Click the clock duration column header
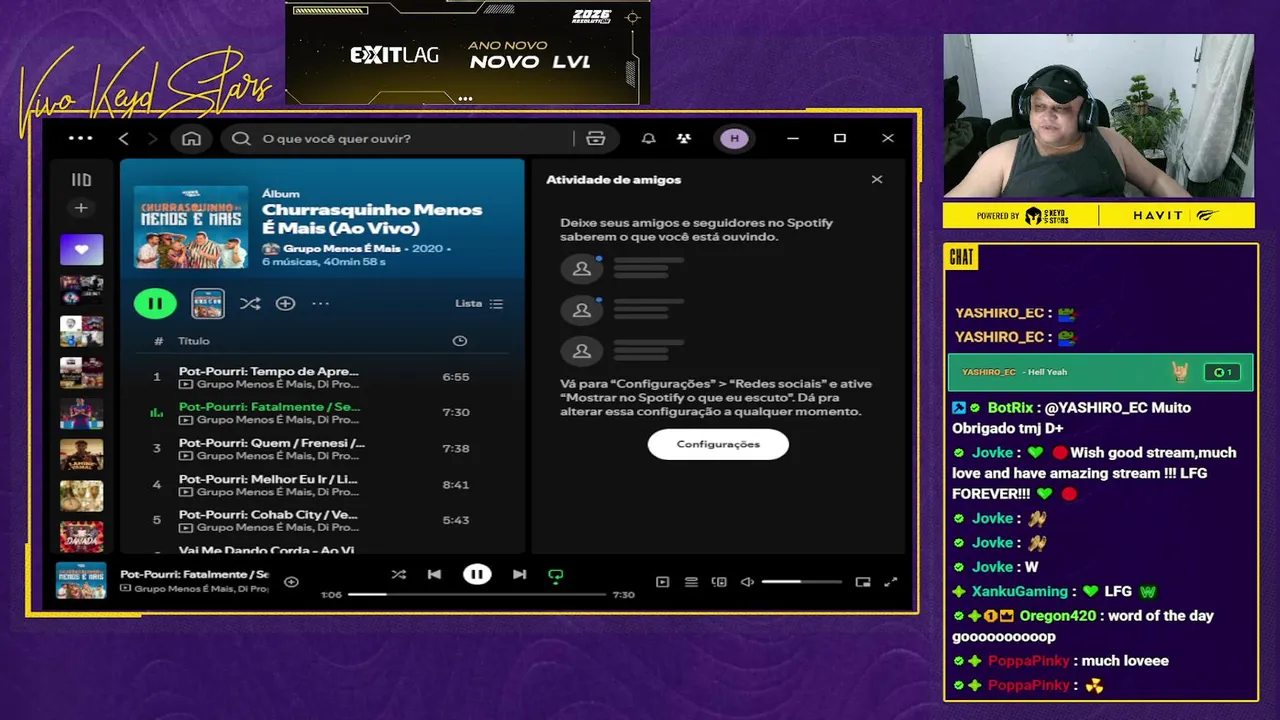The image size is (1280, 720). coord(460,341)
